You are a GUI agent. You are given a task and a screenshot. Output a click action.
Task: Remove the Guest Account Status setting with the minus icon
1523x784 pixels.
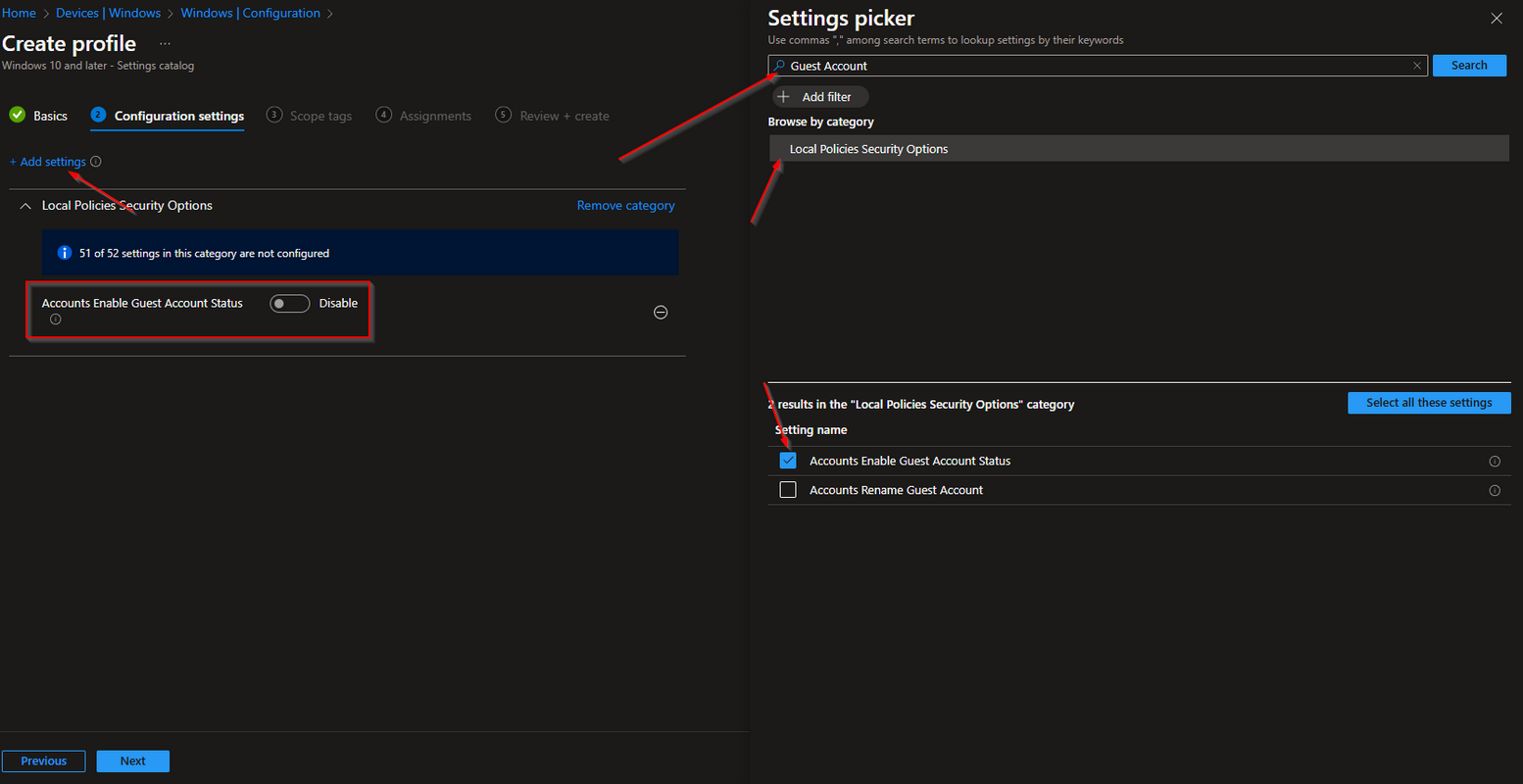coord(661,313)
